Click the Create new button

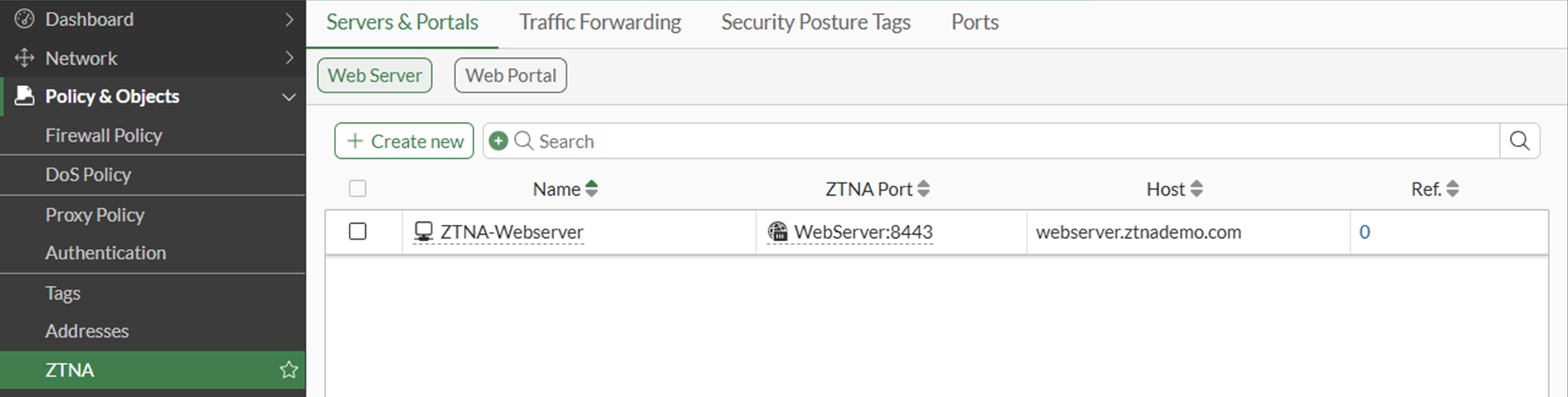coord(404,141)
